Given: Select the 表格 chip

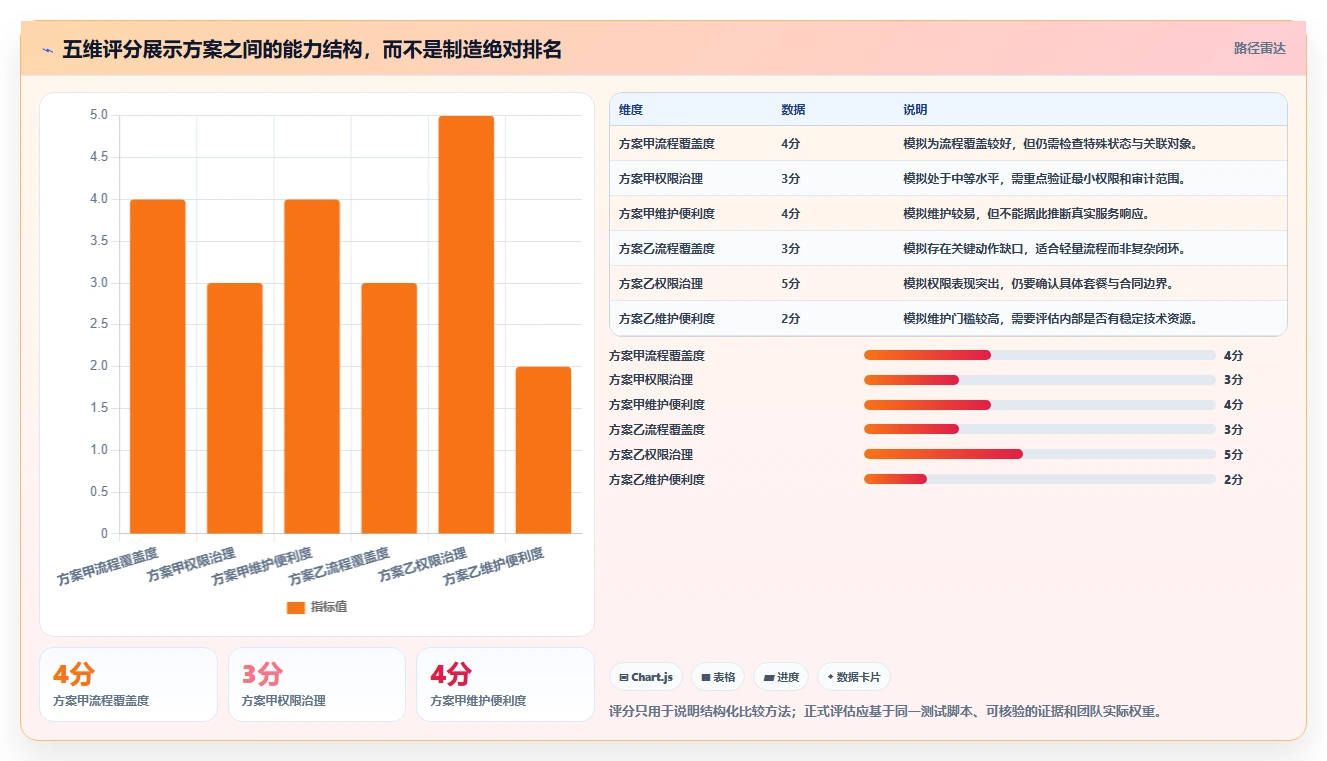Looking at the screenshot, I should (x=718, y=677).
